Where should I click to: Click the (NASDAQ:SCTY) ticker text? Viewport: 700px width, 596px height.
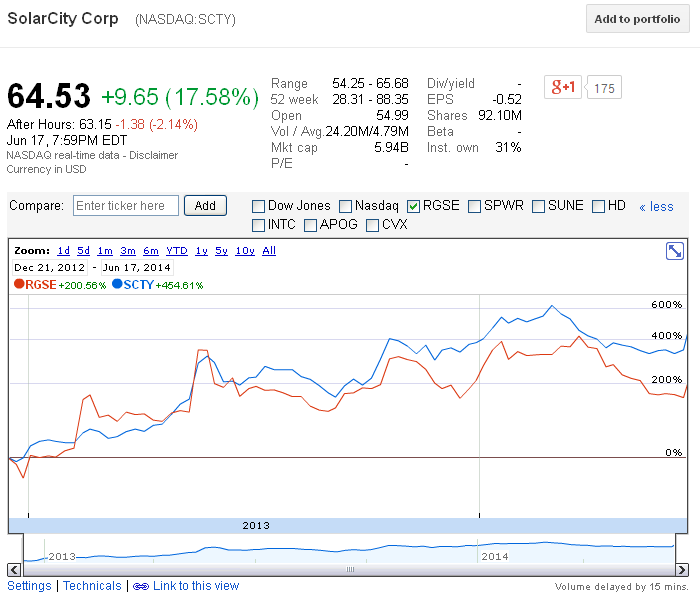185,20
